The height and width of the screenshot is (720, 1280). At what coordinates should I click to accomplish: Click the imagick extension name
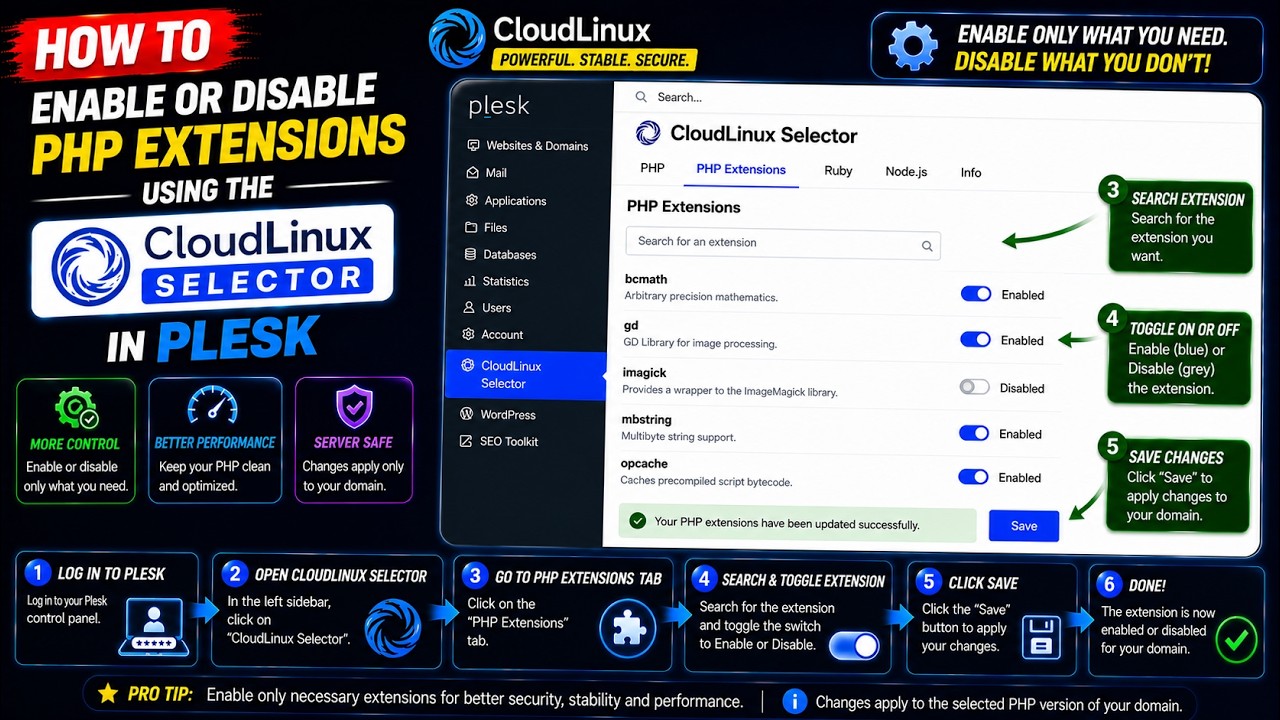click(645, 372)
